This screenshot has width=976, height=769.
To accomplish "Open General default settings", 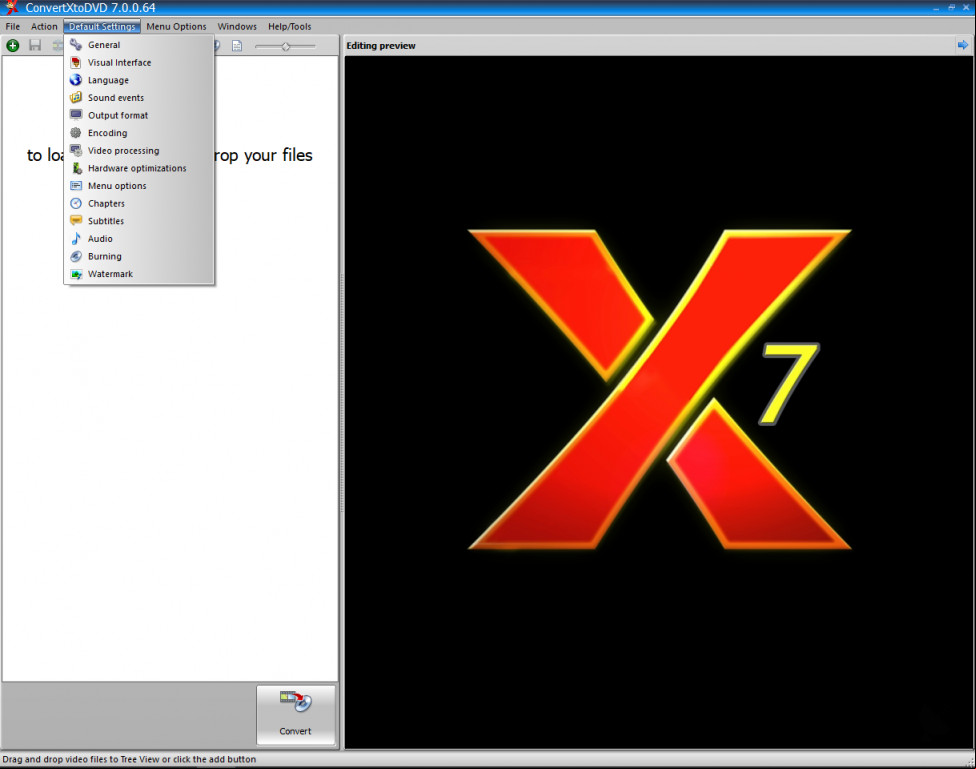I will click(x=139, y=45).
